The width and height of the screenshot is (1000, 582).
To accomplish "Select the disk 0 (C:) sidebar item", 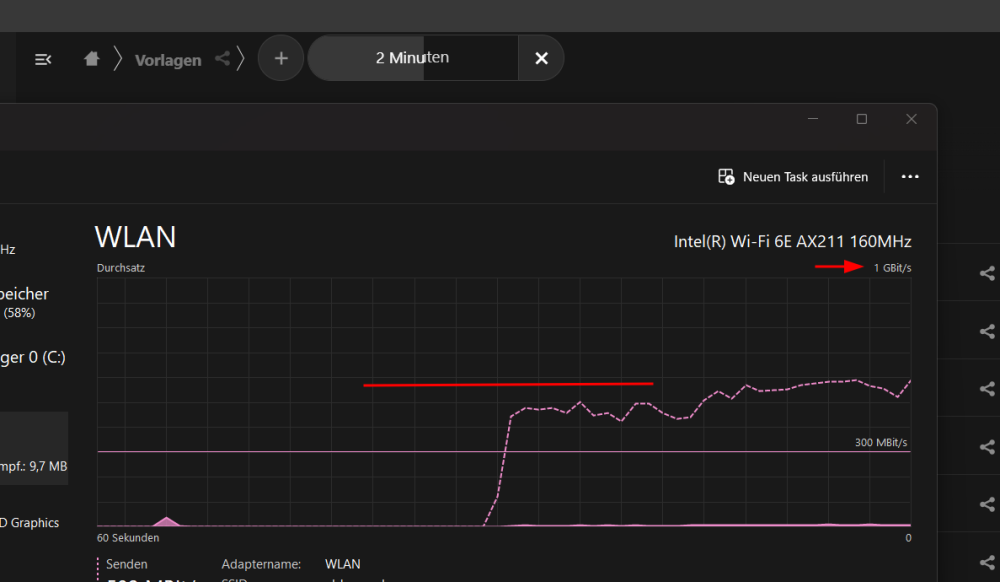I will pos(34,358).
